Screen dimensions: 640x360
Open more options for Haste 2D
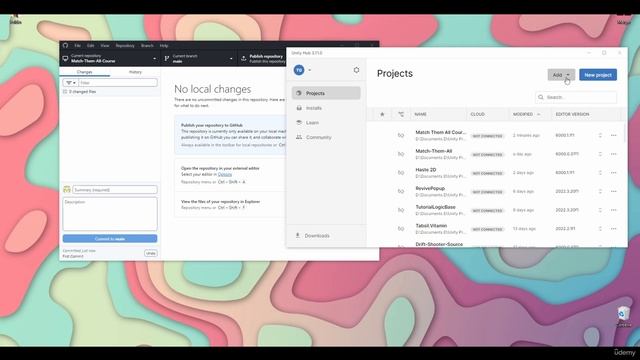pyautogui.click(x=613, y=173)
